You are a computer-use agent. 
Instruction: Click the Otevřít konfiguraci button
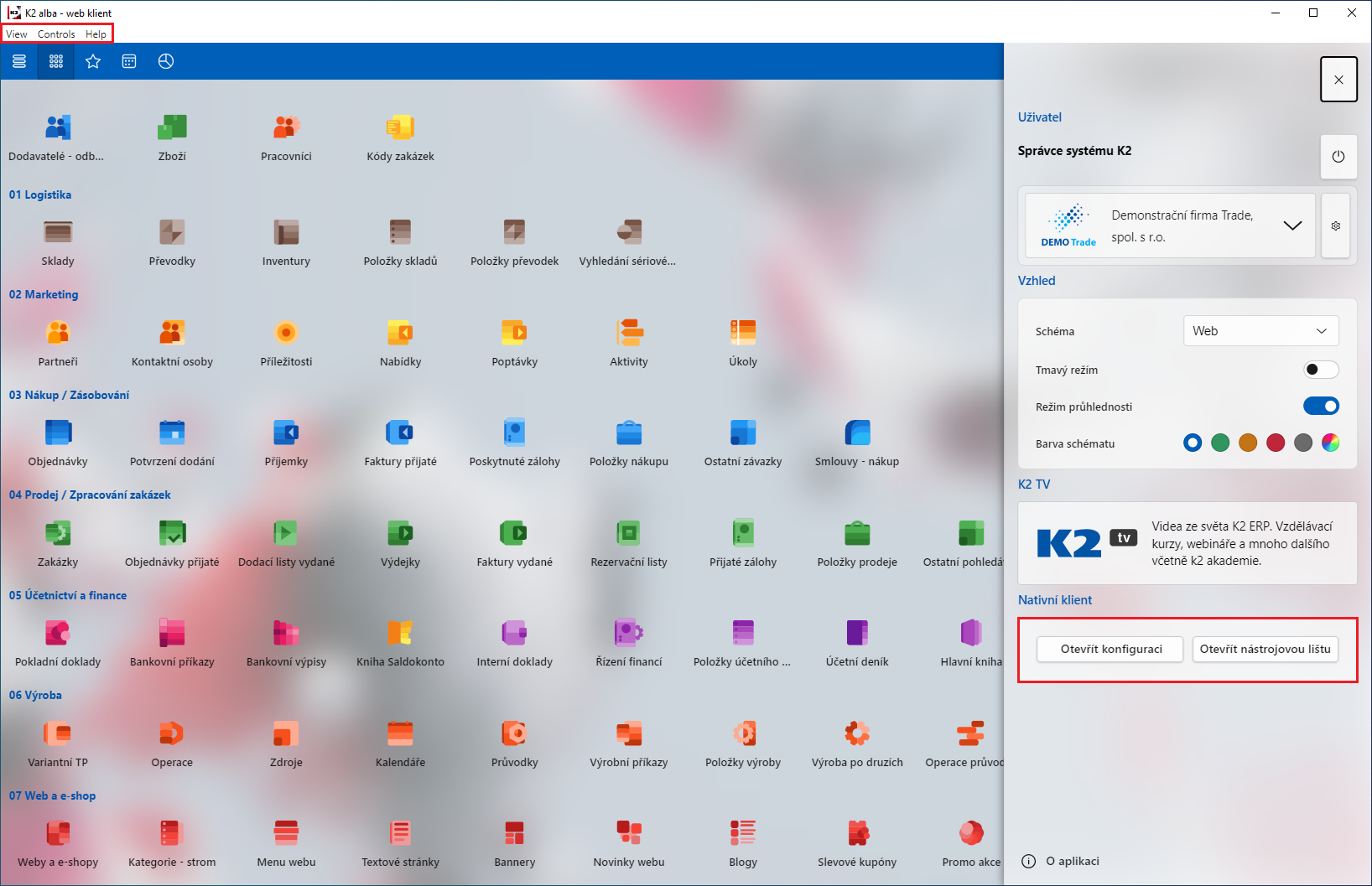pyautogui.click(x=1110, y=649)
